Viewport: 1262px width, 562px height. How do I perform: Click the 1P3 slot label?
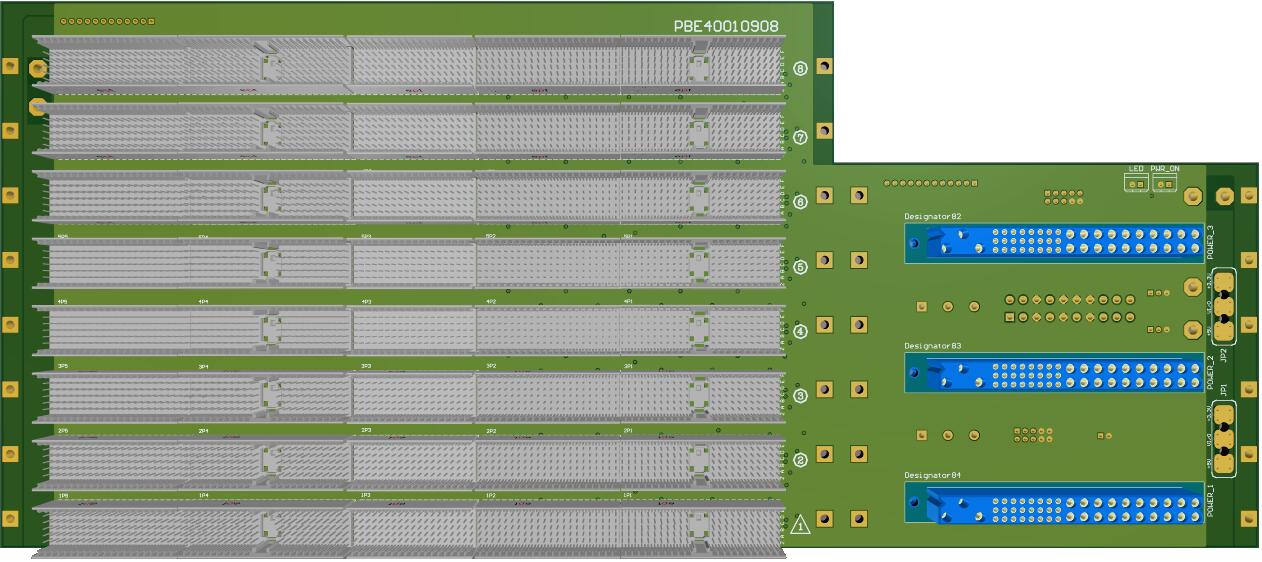coord(366,496)
